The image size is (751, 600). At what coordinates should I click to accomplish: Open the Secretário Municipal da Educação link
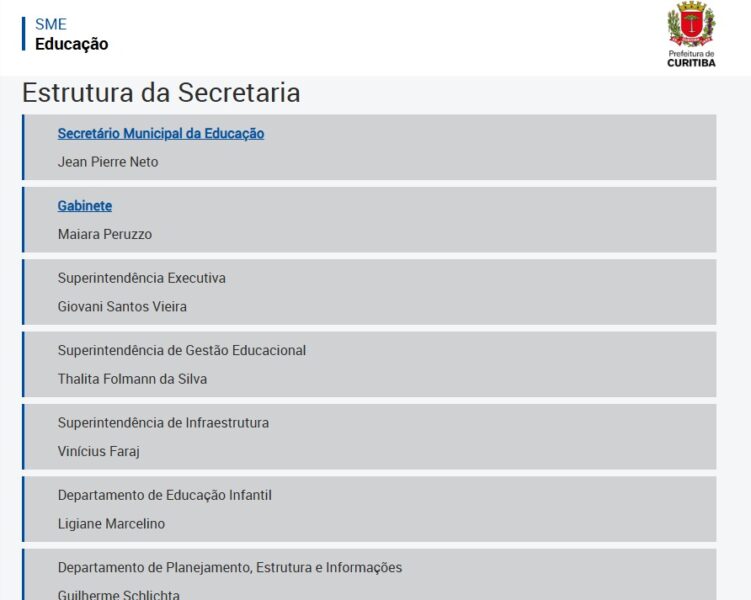click(161, 134)
